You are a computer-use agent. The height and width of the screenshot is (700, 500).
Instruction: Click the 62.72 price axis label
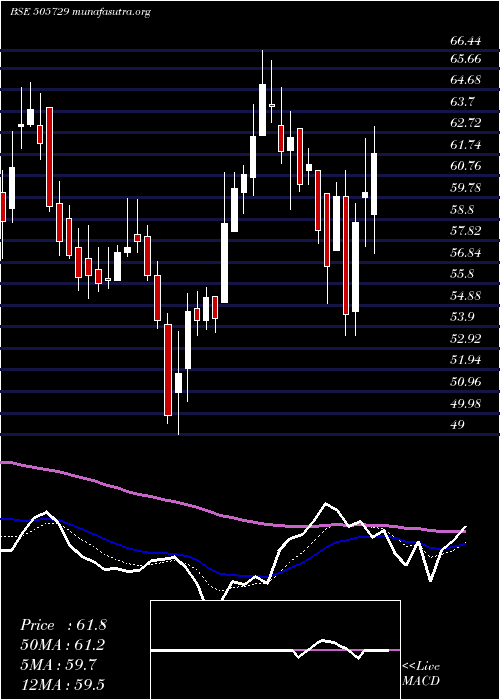coord(466,123)
